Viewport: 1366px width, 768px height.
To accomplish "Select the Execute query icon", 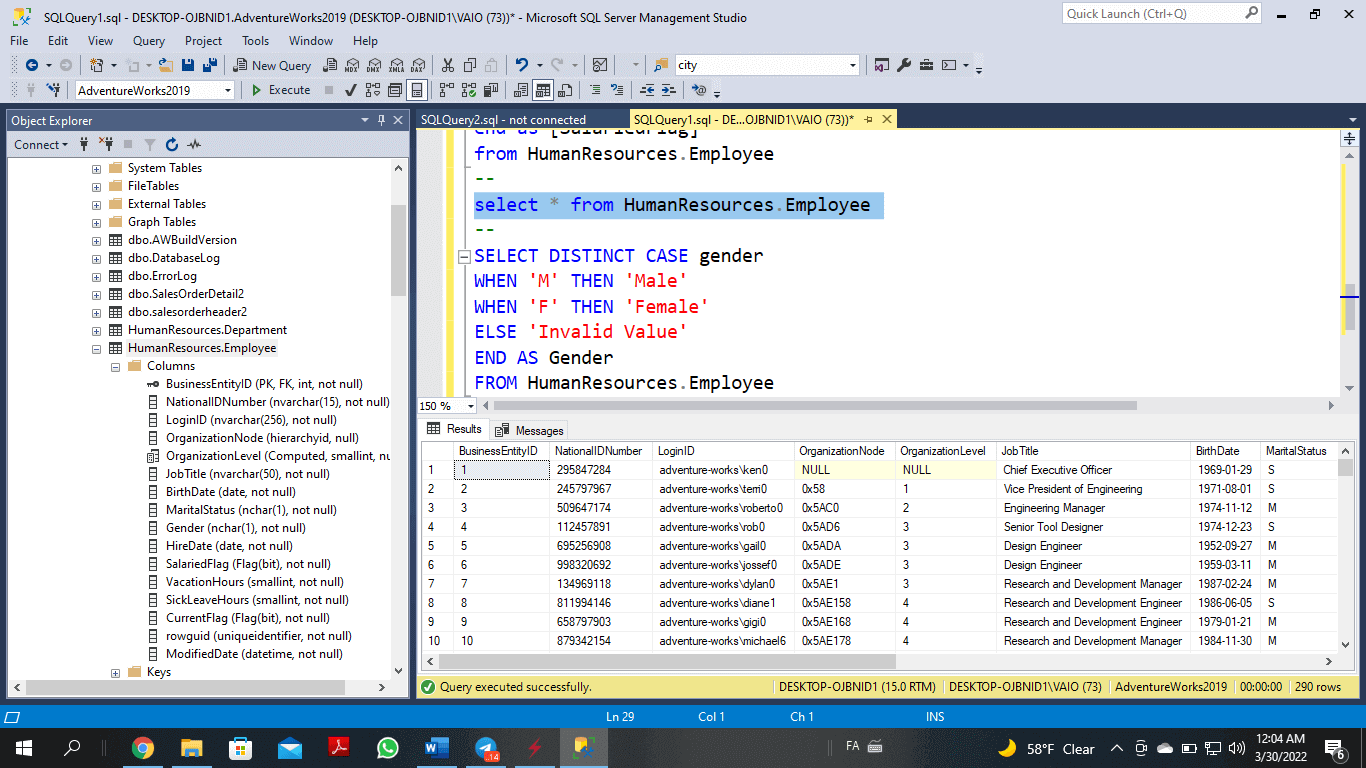I will (256, 89).
